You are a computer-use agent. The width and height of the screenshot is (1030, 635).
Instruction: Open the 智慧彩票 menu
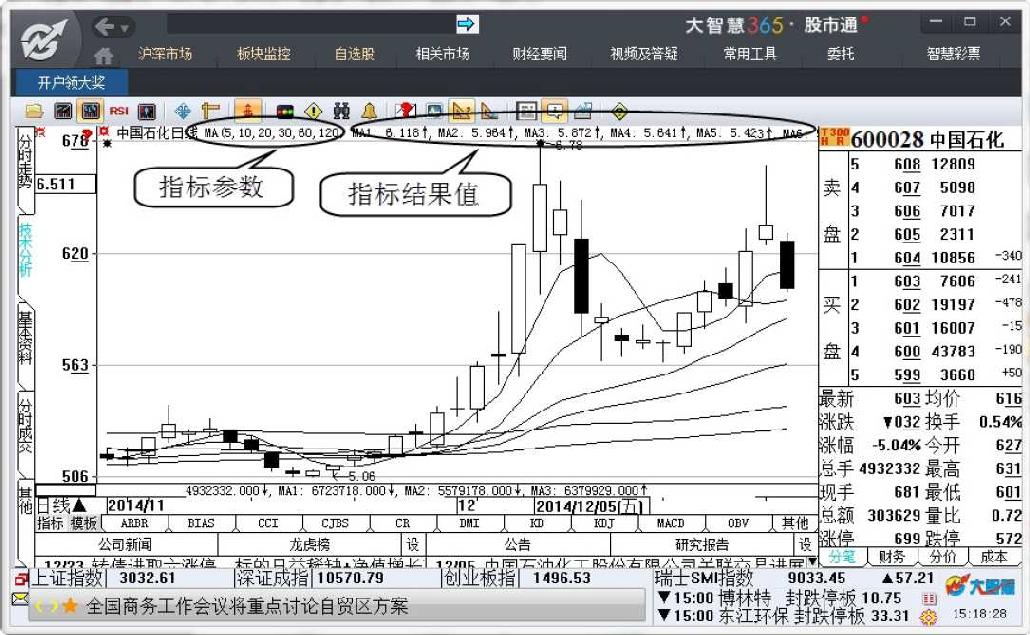click(953, 54)
